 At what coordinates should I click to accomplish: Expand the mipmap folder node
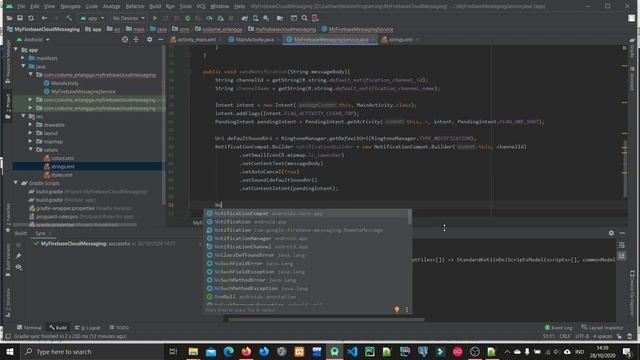coord(30,141)
